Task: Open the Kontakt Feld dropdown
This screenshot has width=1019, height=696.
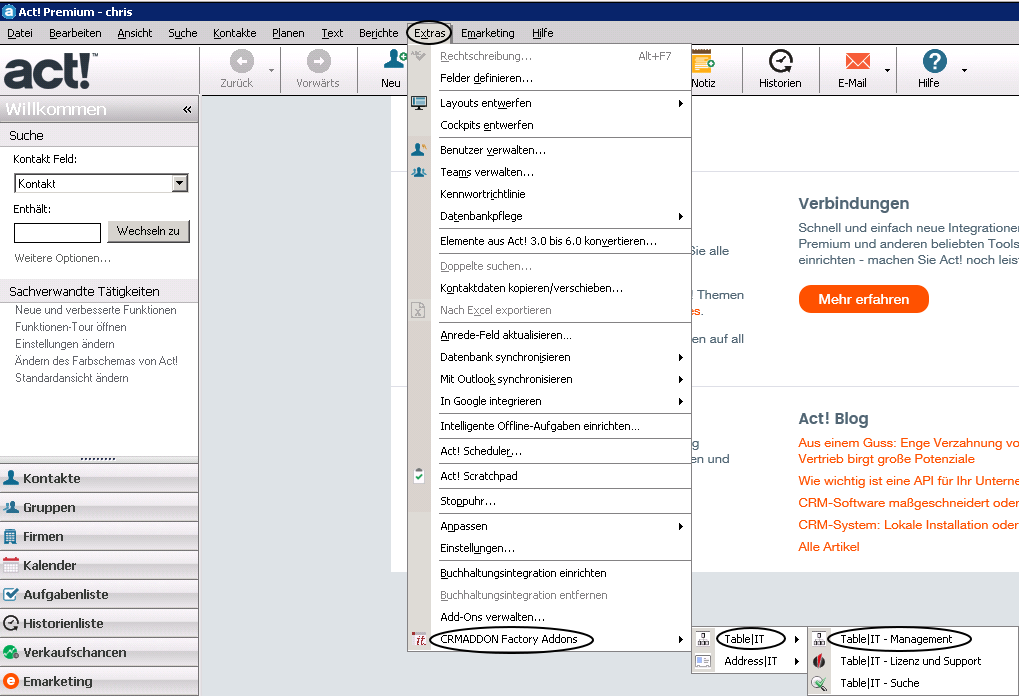Action: 180,184
